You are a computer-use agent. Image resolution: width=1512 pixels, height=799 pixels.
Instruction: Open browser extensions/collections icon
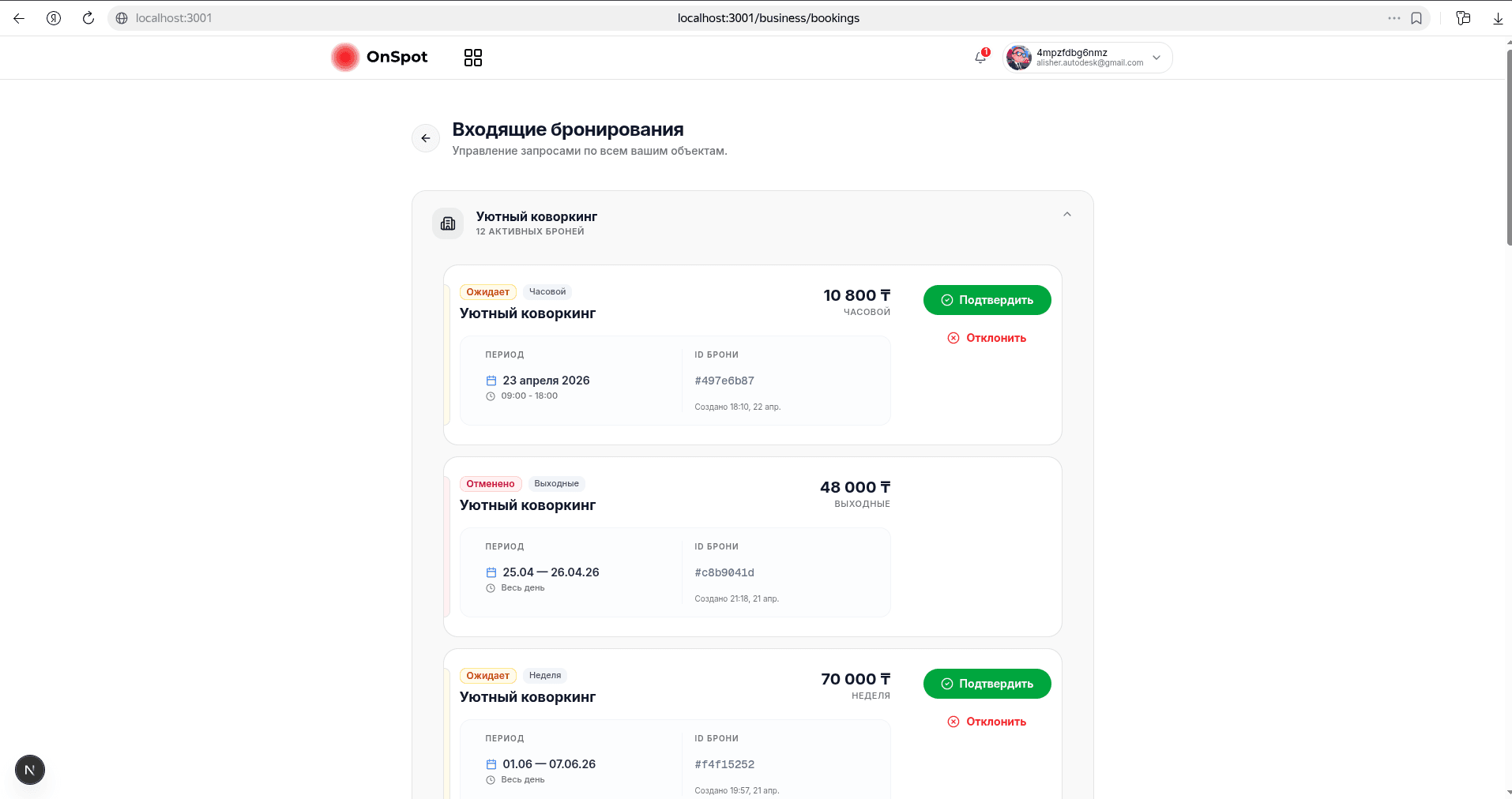click(1463, 18)
